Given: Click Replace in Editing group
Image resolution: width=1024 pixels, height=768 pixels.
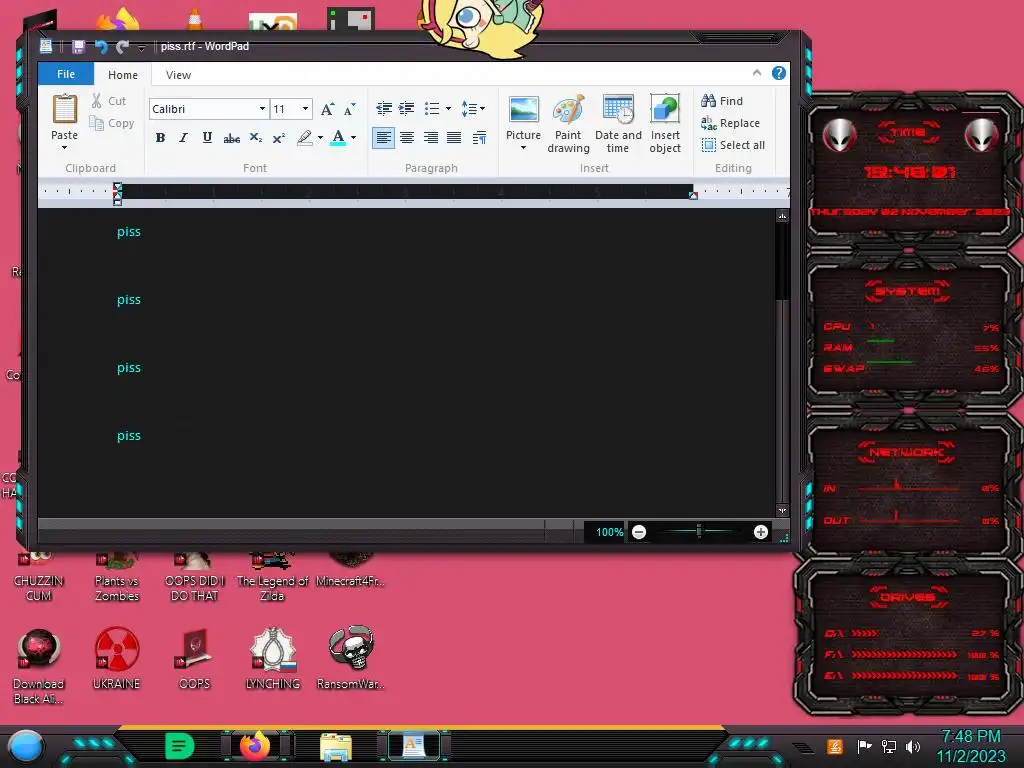Looking at the screenshot, I should coord(730,123).
